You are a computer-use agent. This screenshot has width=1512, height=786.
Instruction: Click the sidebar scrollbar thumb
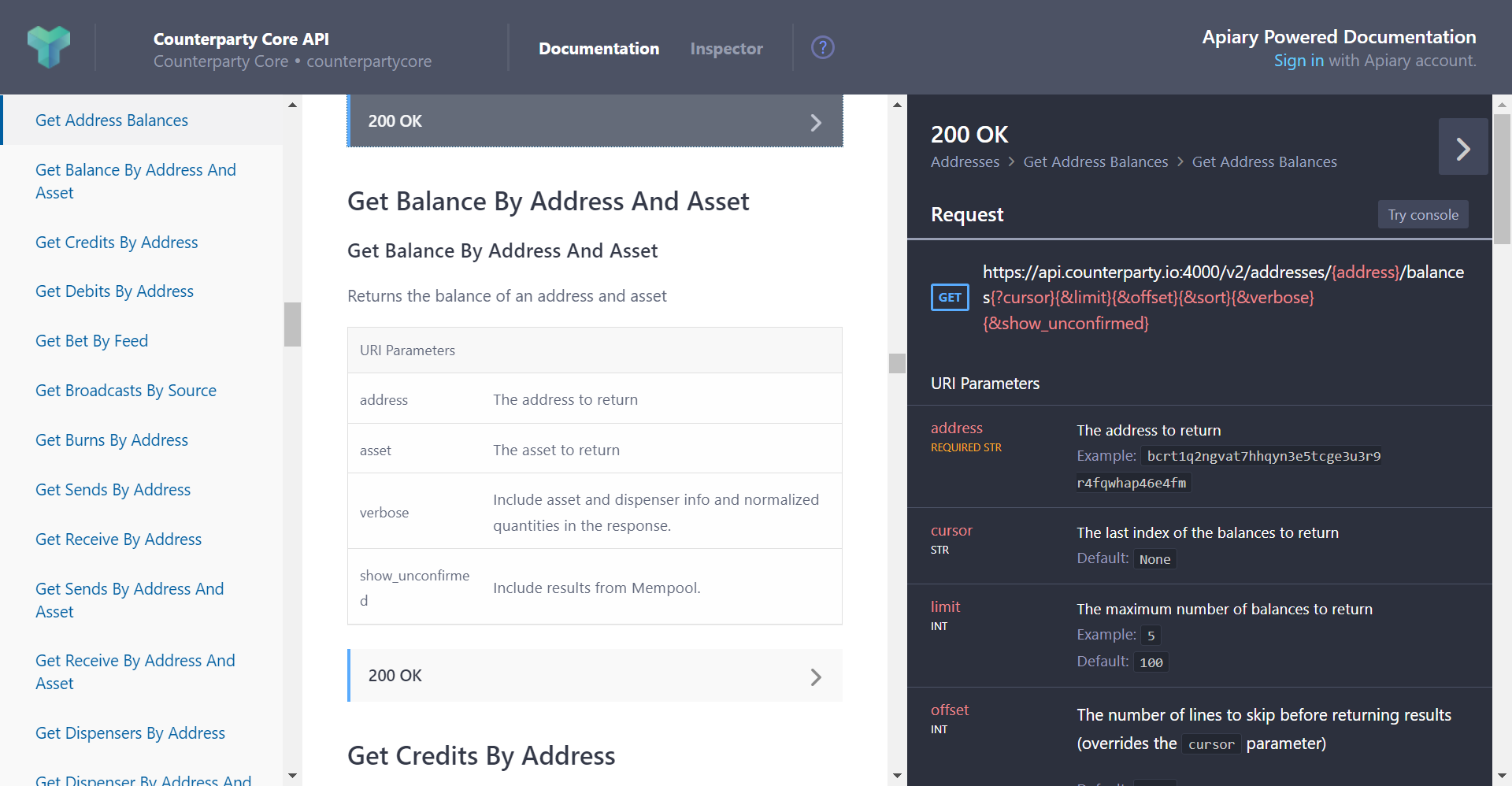292,324
